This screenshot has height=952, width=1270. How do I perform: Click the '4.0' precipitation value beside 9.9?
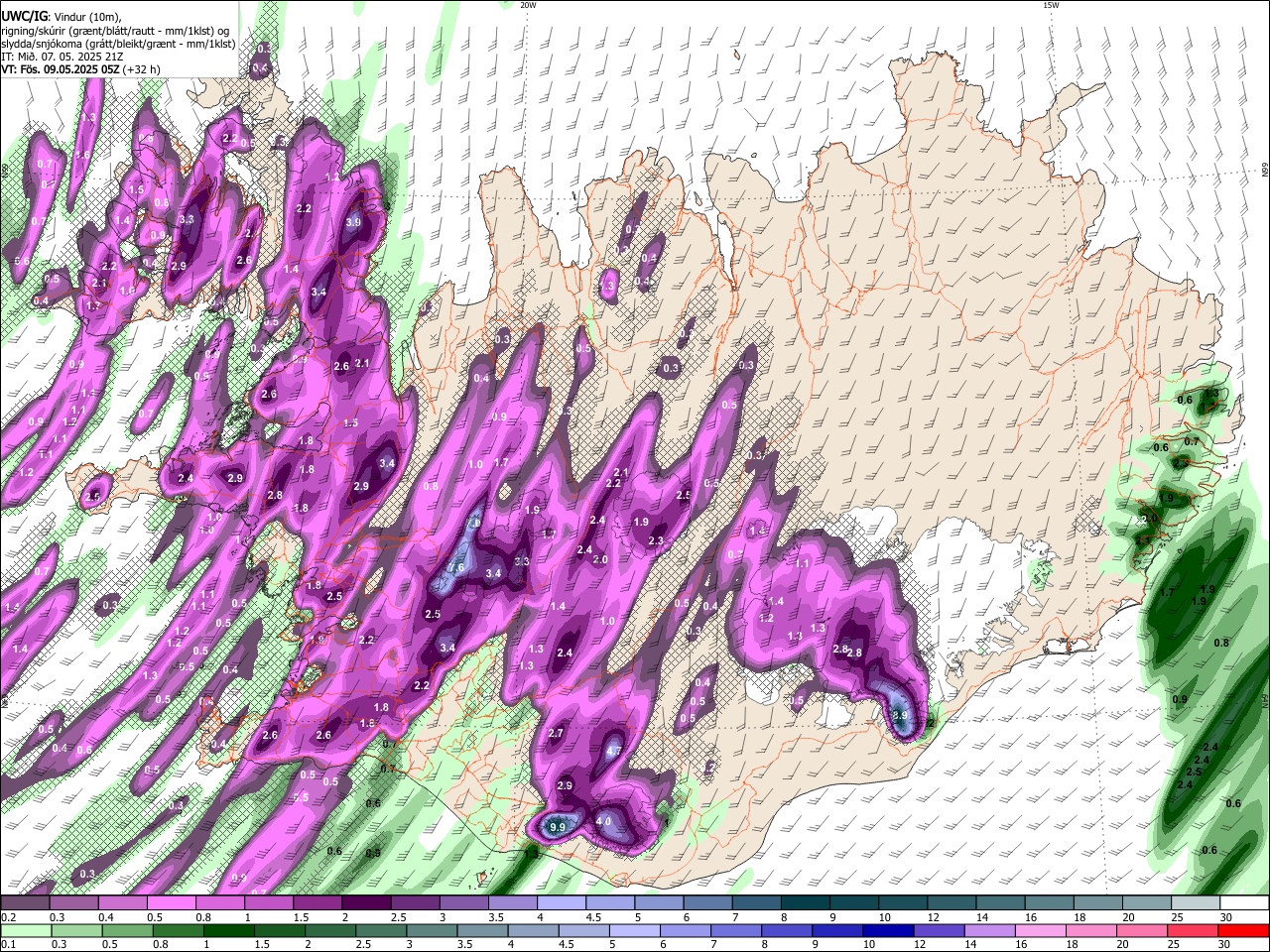click(603, 821)
